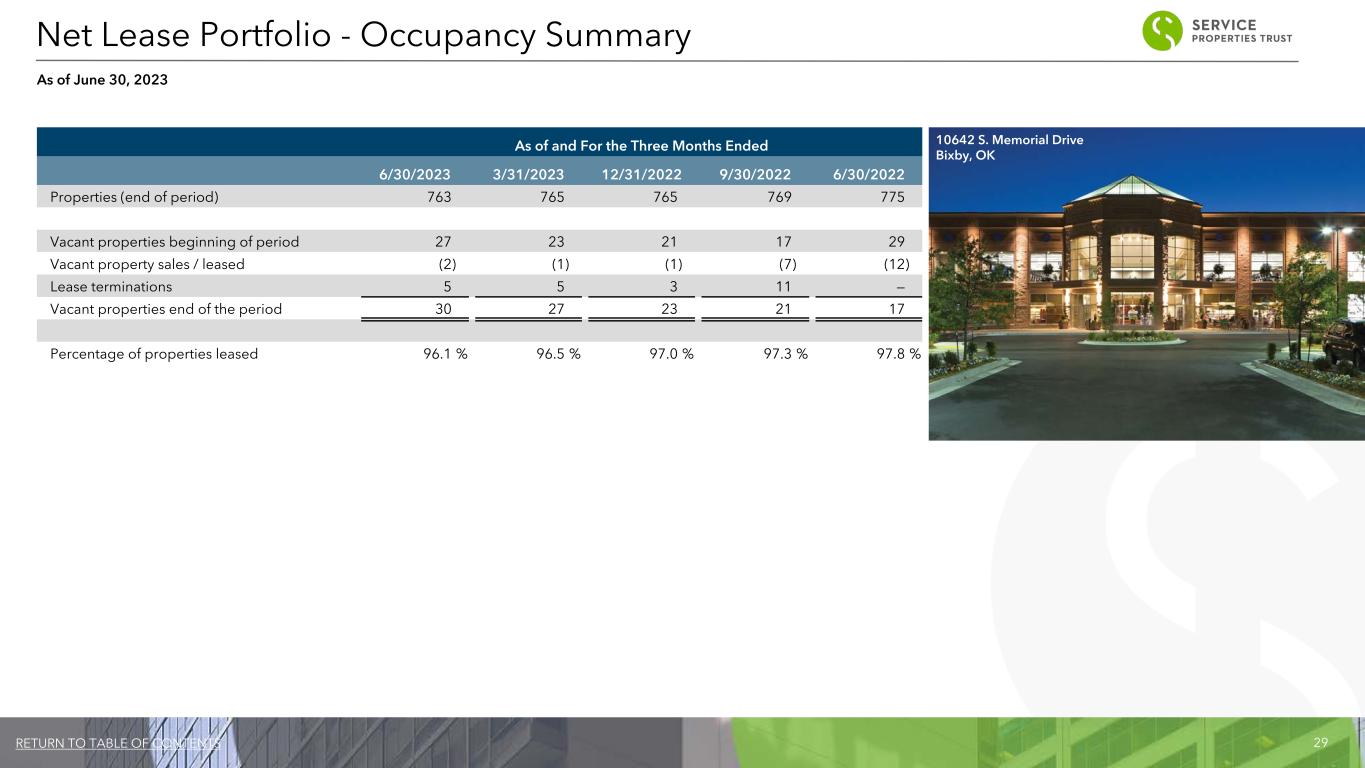Viewport: 1365px width, 768px height.
Task: Click the Percentage of properties leased label
Action: (154, 353)
